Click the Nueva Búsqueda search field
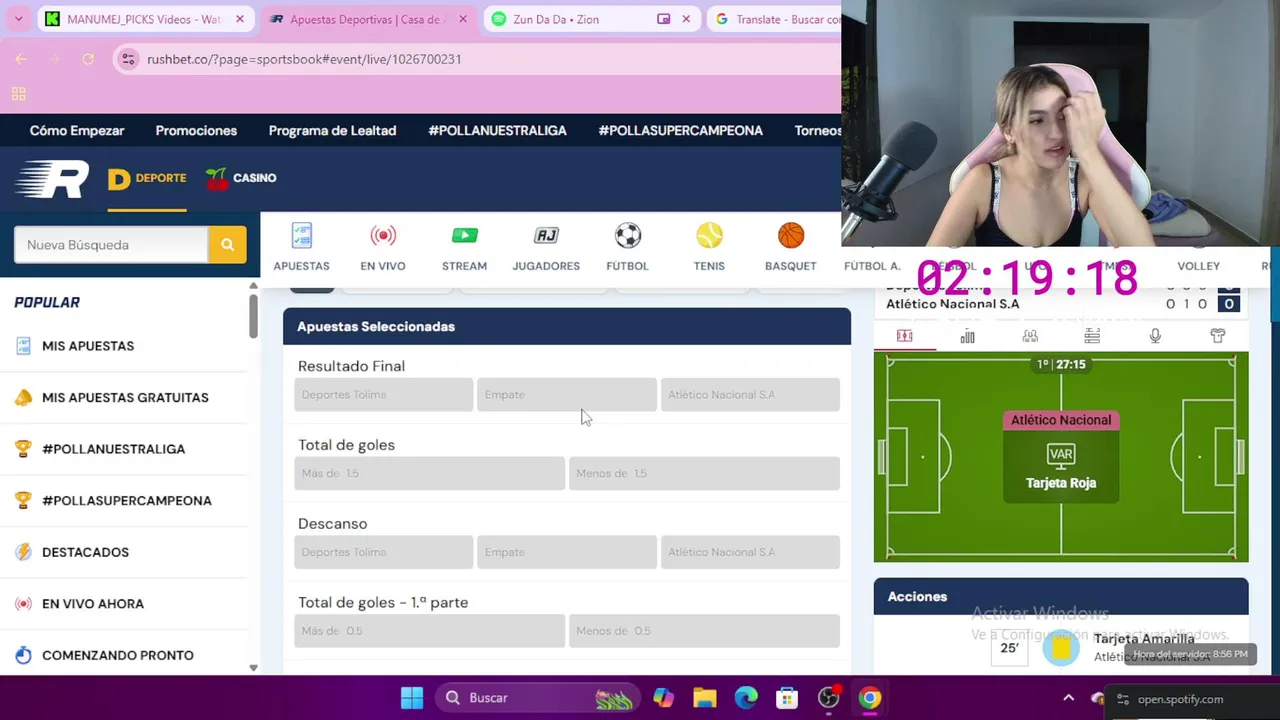This screenshot has width=1280, height=720. tap(111, 244)
